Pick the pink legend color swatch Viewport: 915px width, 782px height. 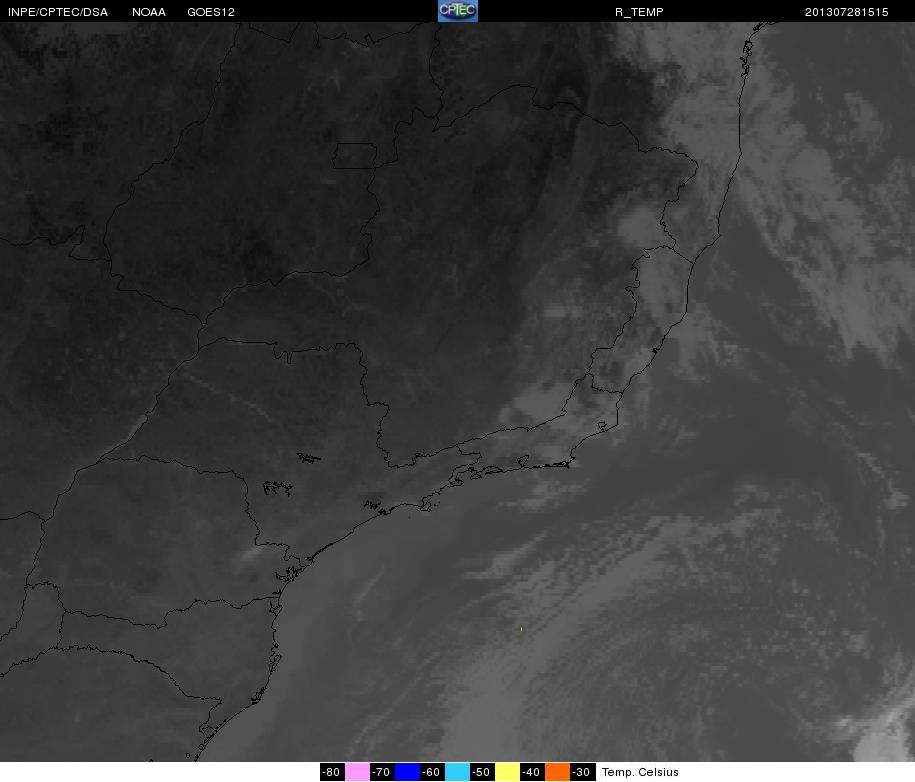pyautogui.click(x=357, y=772)
